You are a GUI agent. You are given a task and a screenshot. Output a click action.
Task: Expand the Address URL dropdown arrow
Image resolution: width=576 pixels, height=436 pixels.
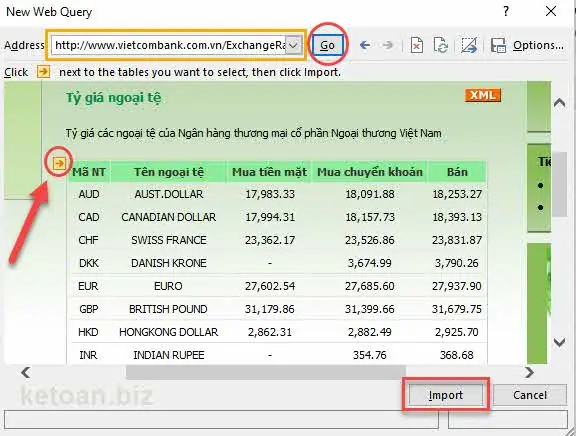pyautogui.click(x=294, y=45)
